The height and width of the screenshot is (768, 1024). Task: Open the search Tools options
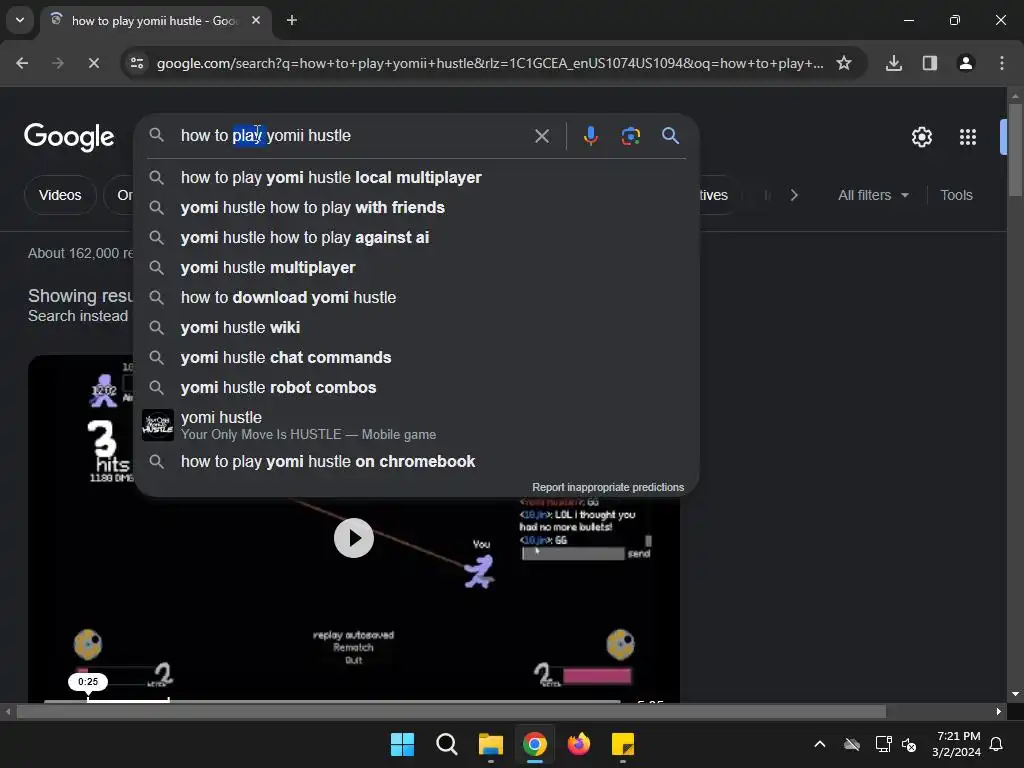coord(956,195)
